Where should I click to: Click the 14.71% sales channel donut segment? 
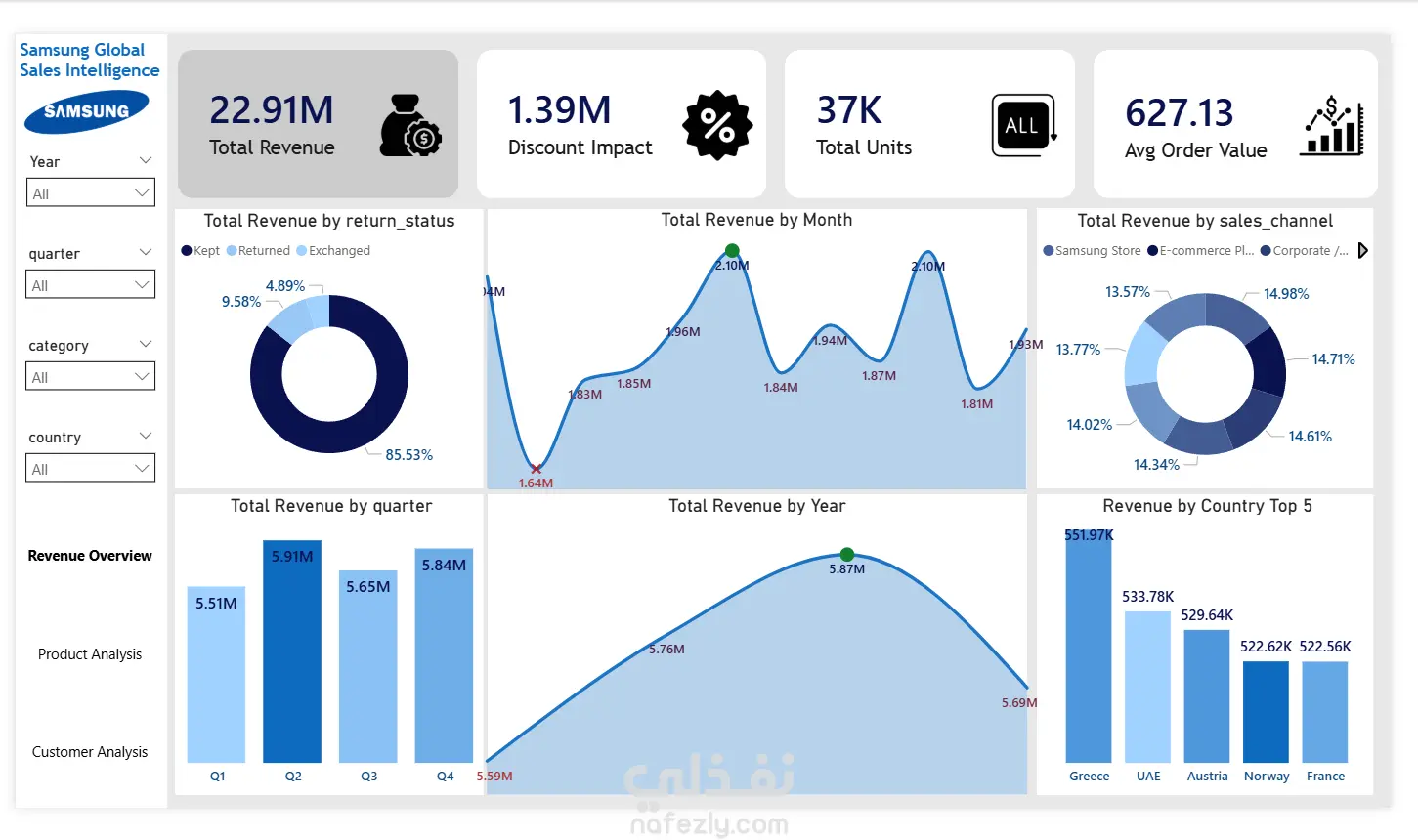coord(1268,363)
